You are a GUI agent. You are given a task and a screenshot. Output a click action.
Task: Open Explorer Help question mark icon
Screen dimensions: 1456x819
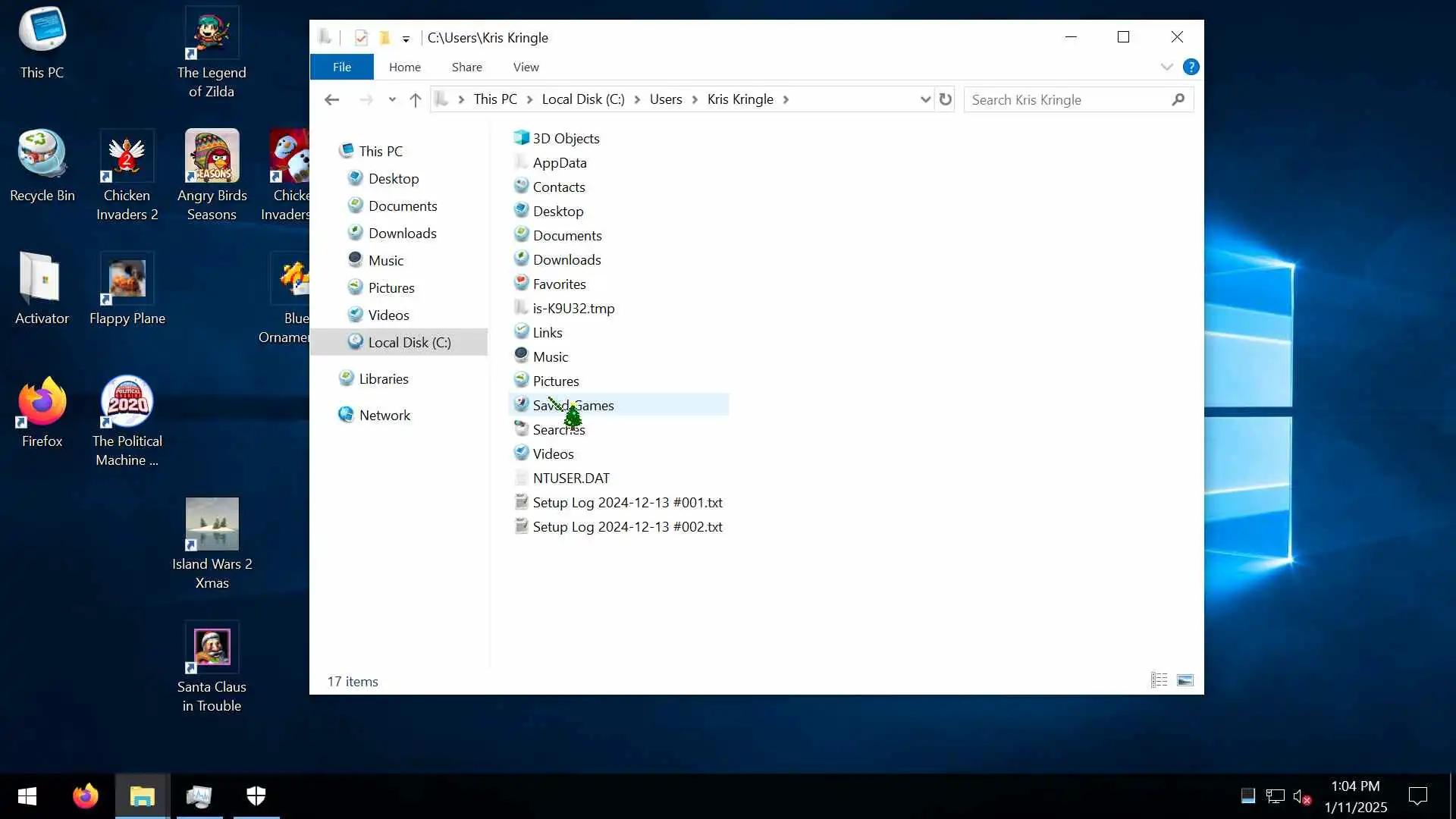coord(1191,67)
